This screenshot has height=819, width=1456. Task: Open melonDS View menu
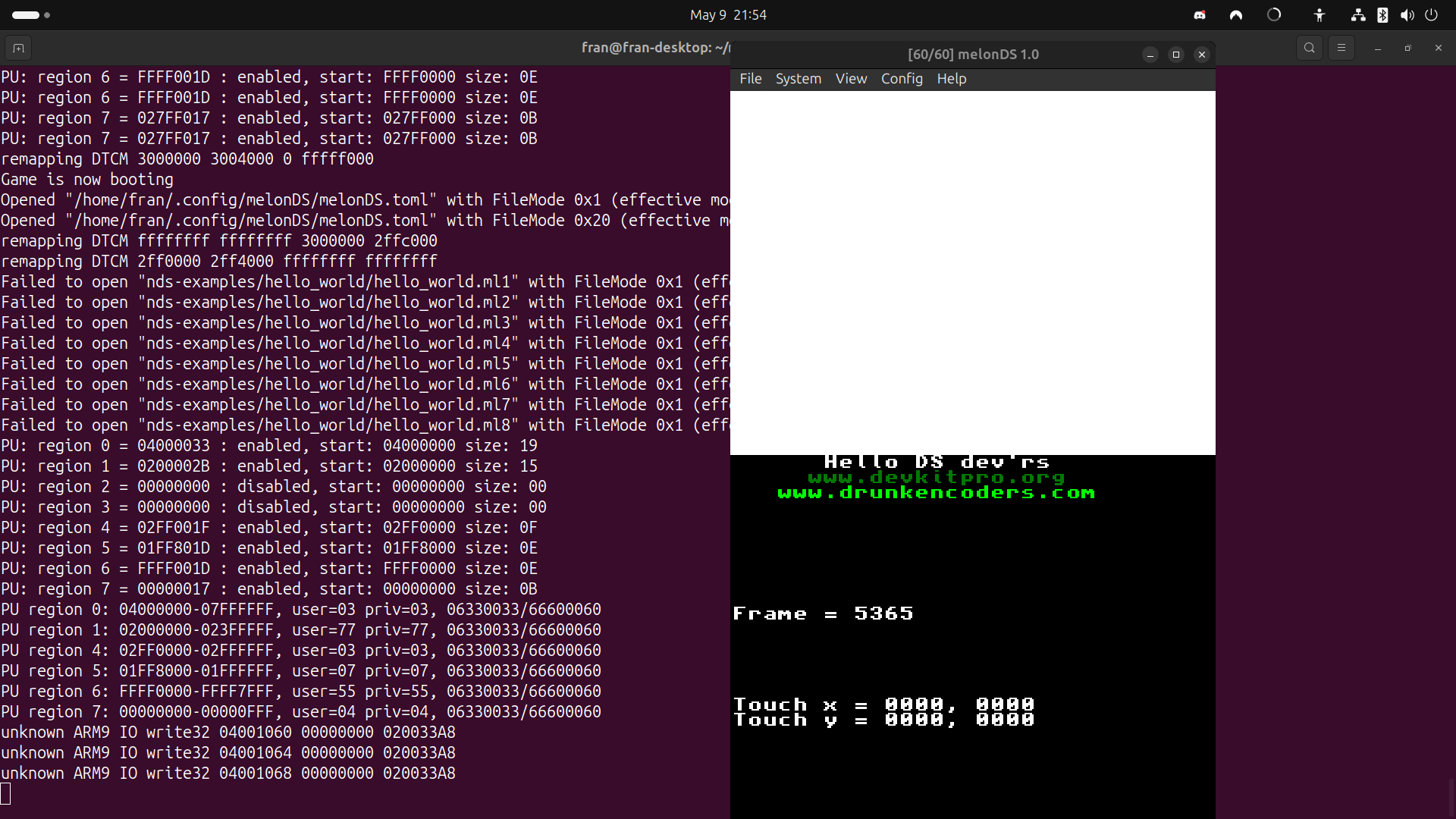pyautogui.click(x=851, y=79)
